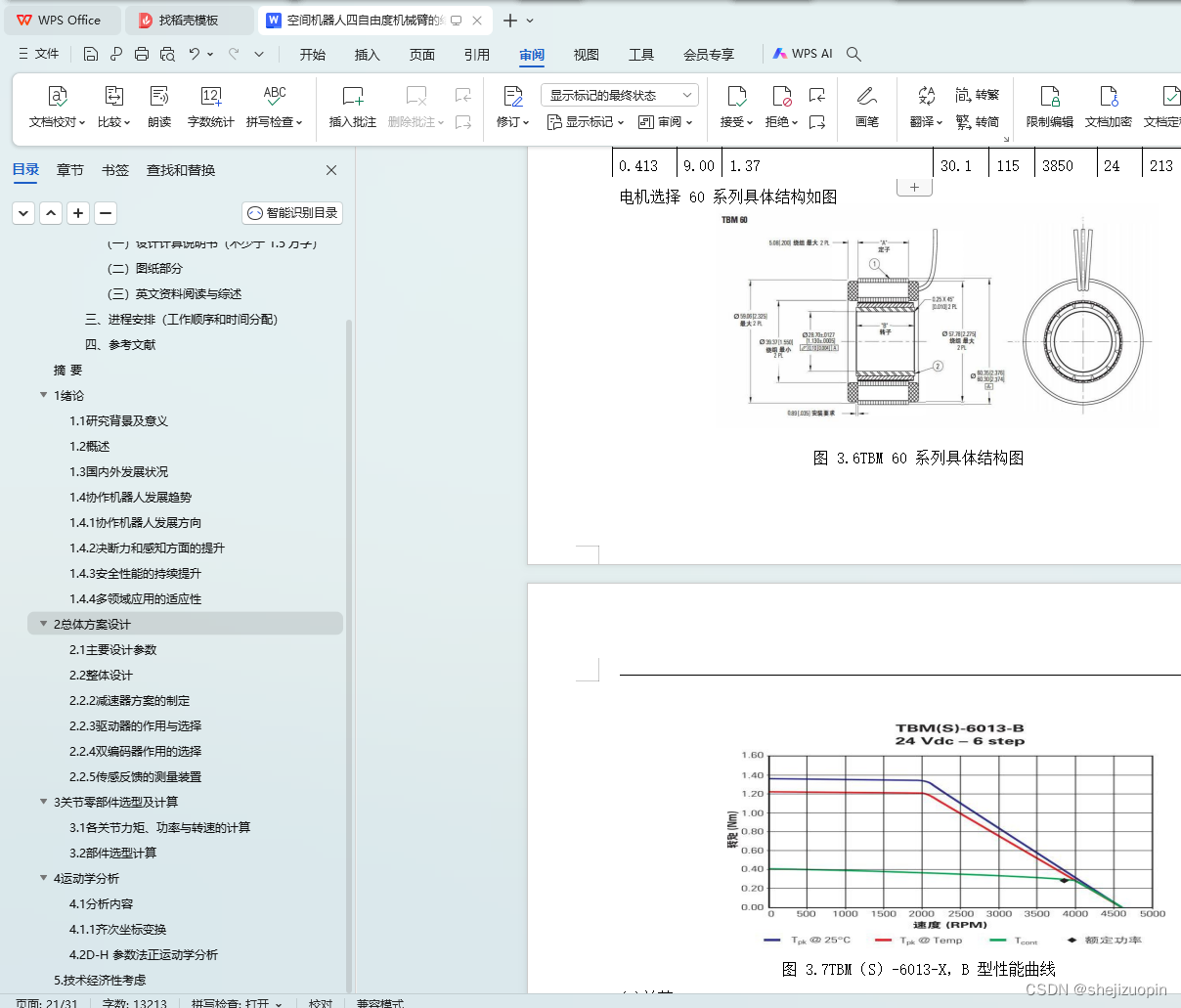Click the Save icon in quick access bar
Screen dimensions: 1181x1008
point(91,54)
